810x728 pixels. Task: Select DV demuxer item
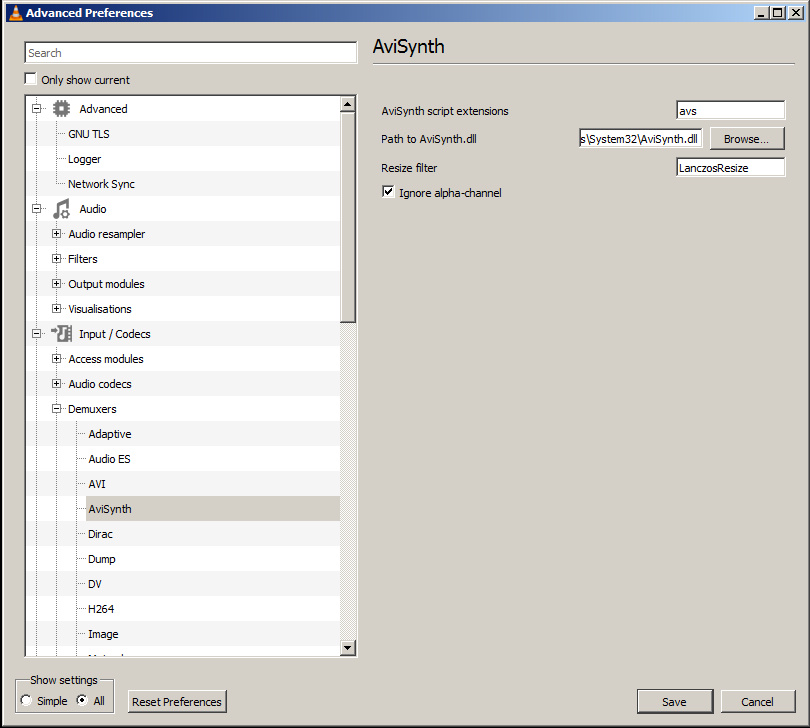click(95, 584)
